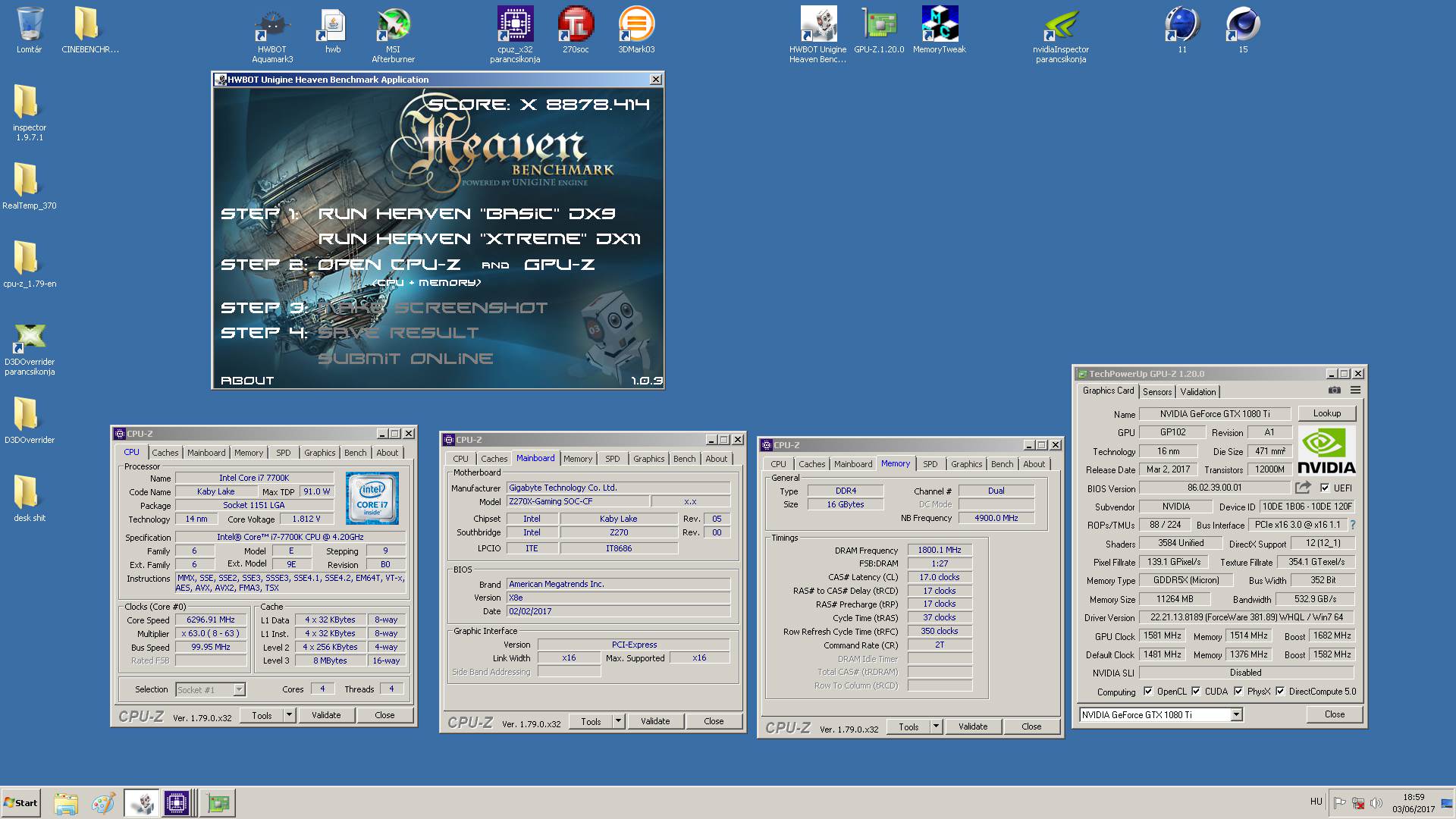Viewport: 1456px width, 819px height.
Task: Open the Paint icon in the taskbar
Action: 103,803
